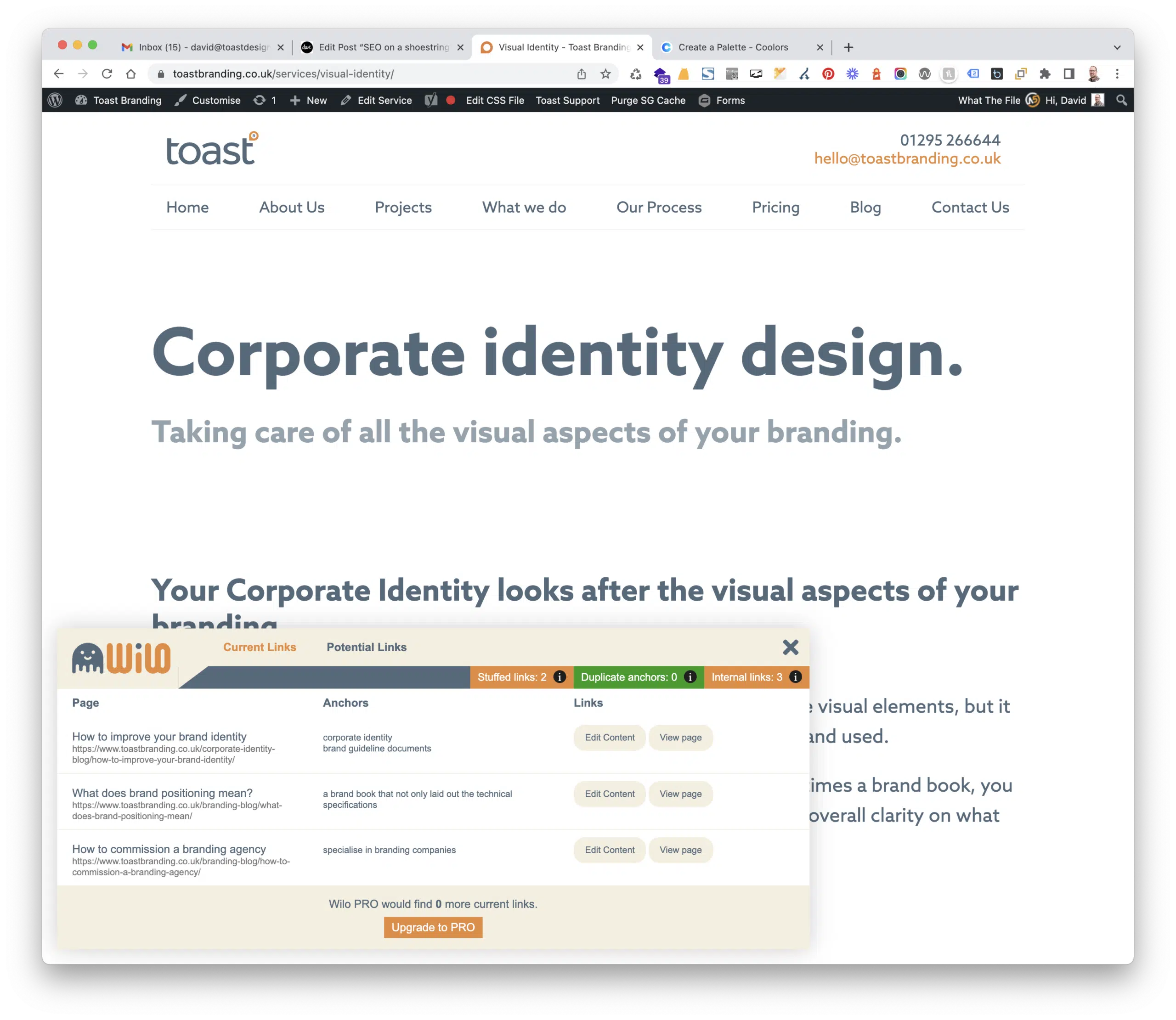Viewport: 1176px width, 1020px height.
Task: Click View page for brand positioning link
Action: point(680,795)
